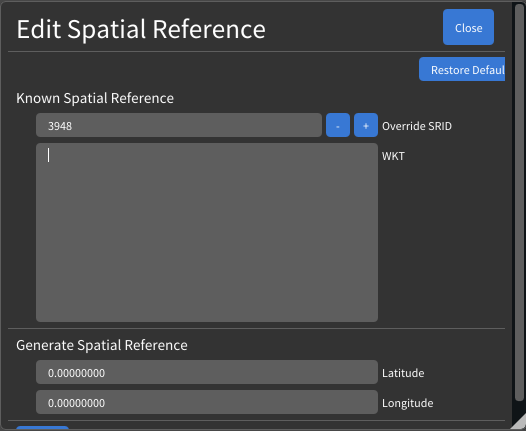This screenshot has width=526, height=431.
Task: Click the minus button beside SRID field
Action: tap(338, 125)
